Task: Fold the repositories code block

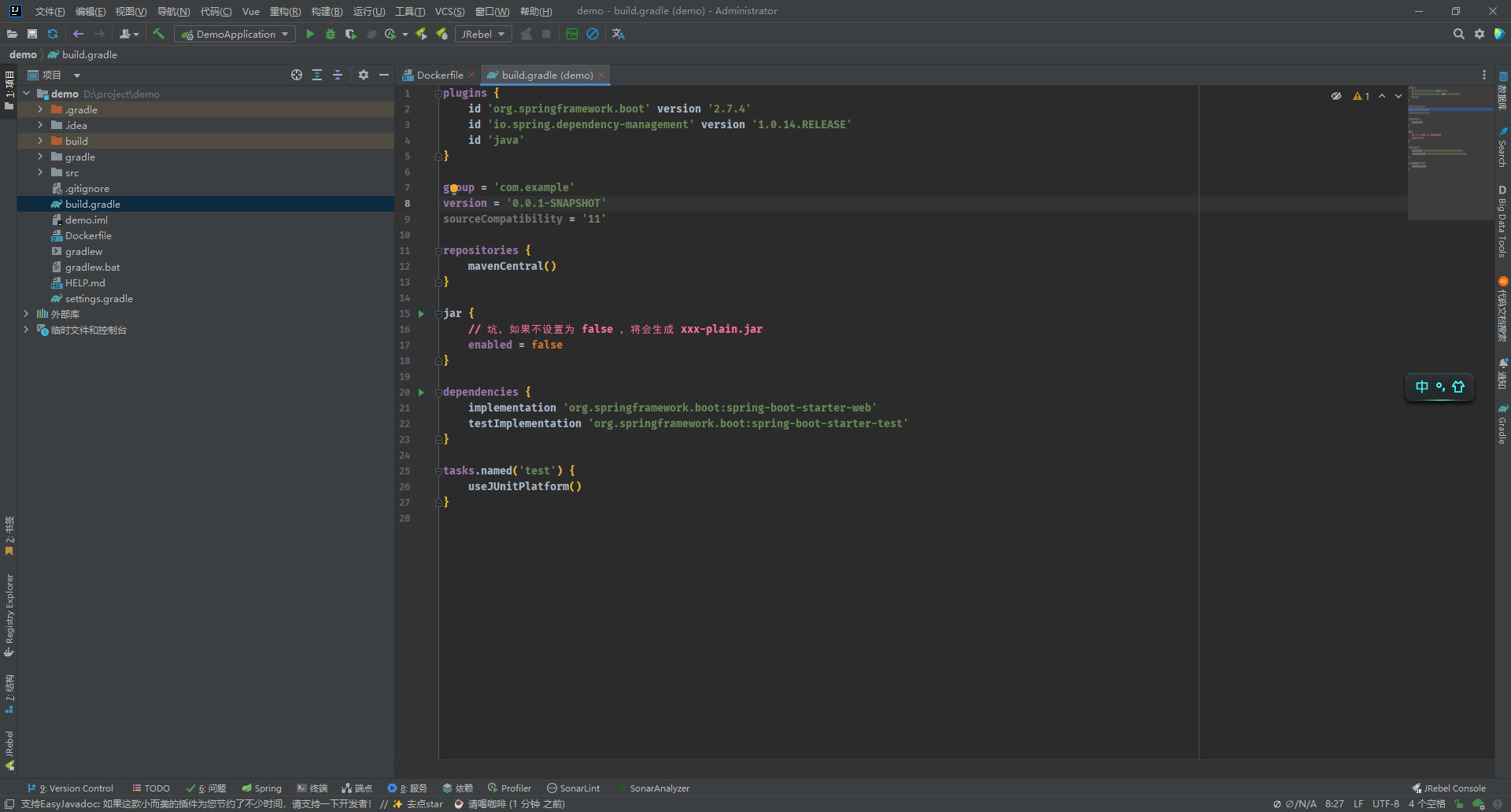Action: tap(438, 251)
